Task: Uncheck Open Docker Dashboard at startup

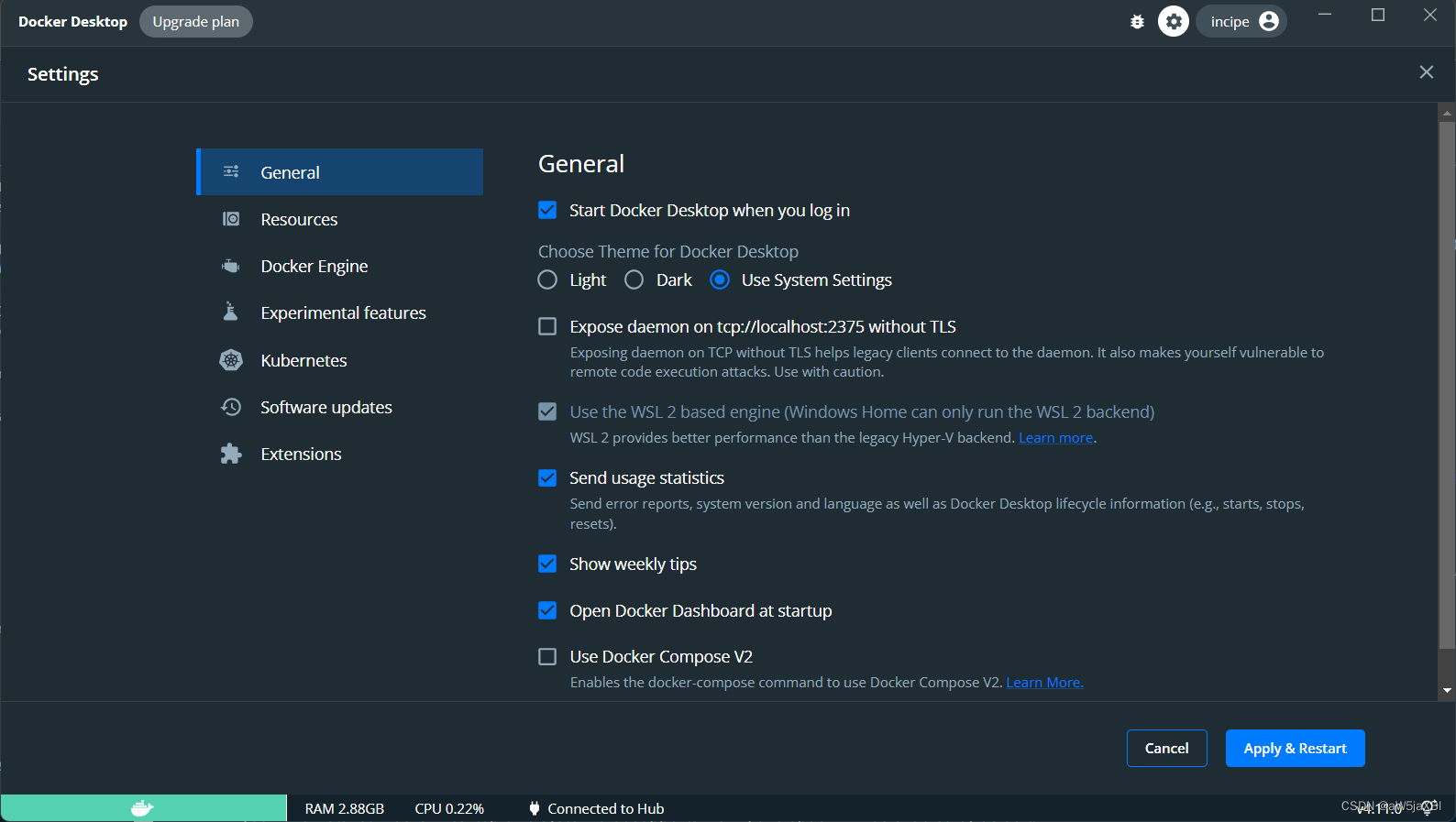Action: tap(547, 610)
